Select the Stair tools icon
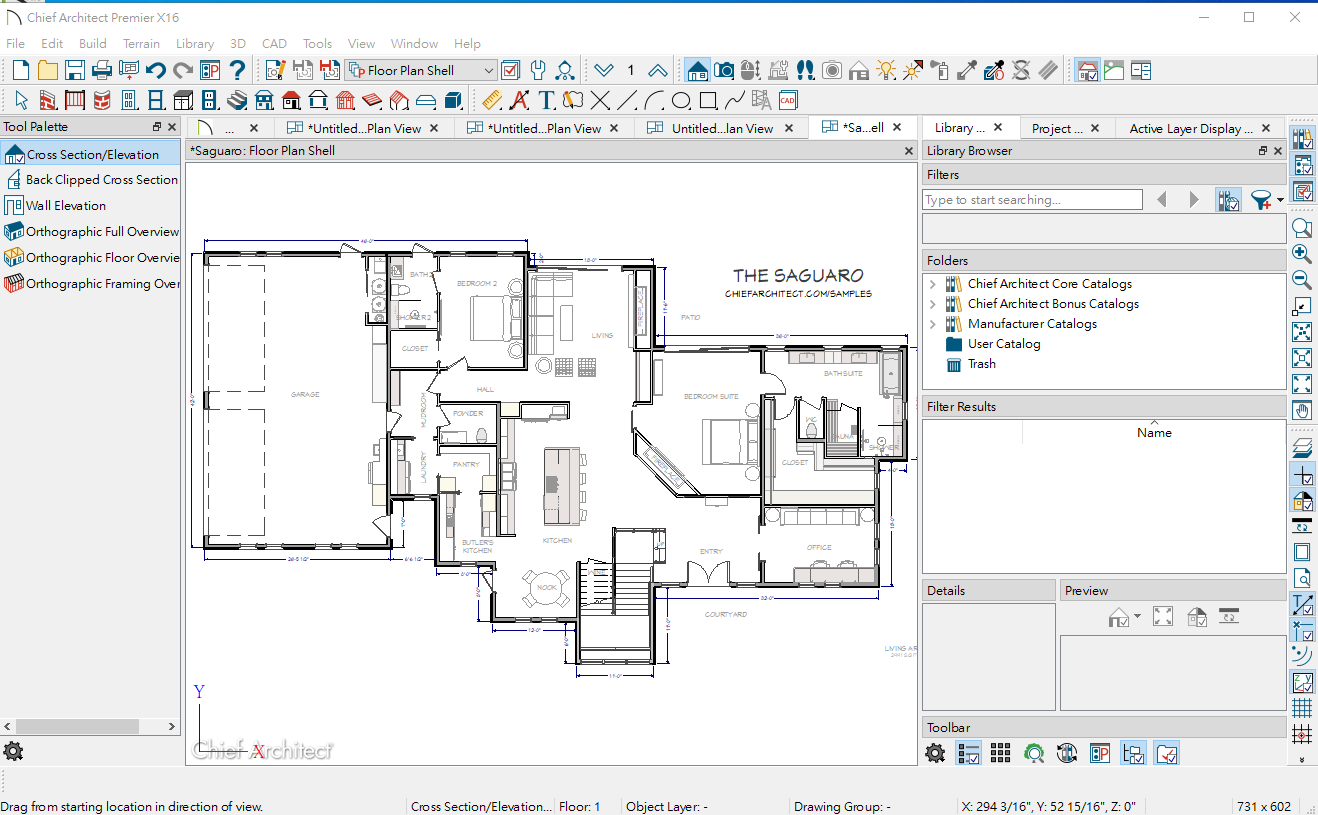 [237, 100]
